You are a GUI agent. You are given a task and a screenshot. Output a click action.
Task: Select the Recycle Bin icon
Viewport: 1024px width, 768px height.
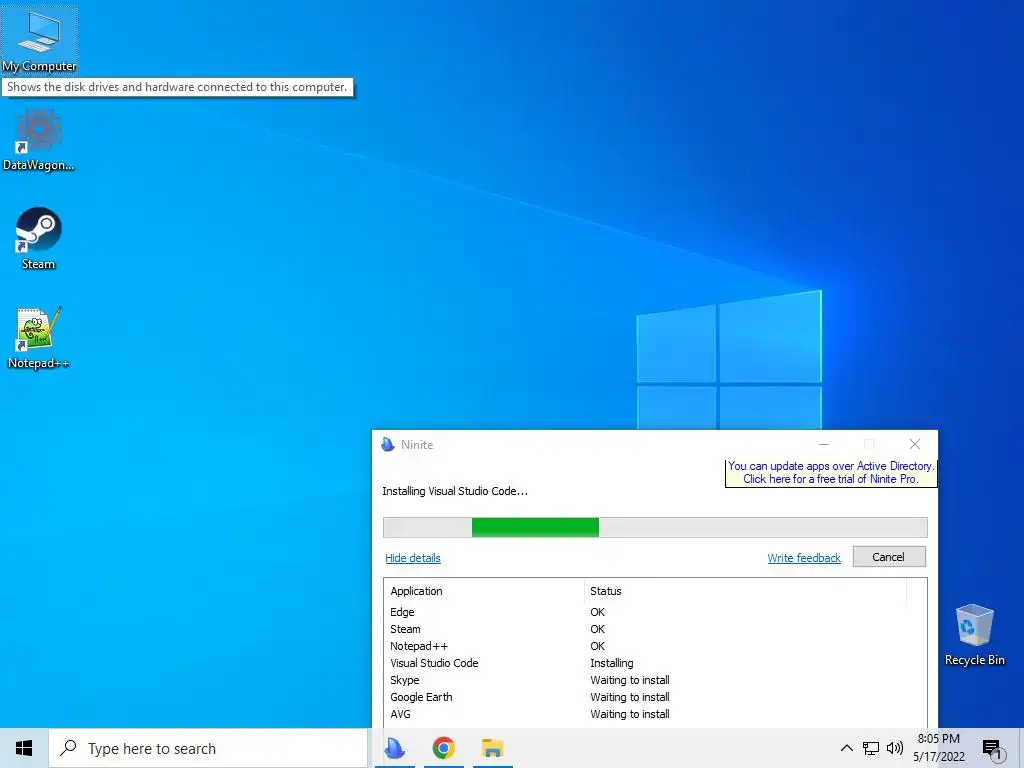pos(974,635)
